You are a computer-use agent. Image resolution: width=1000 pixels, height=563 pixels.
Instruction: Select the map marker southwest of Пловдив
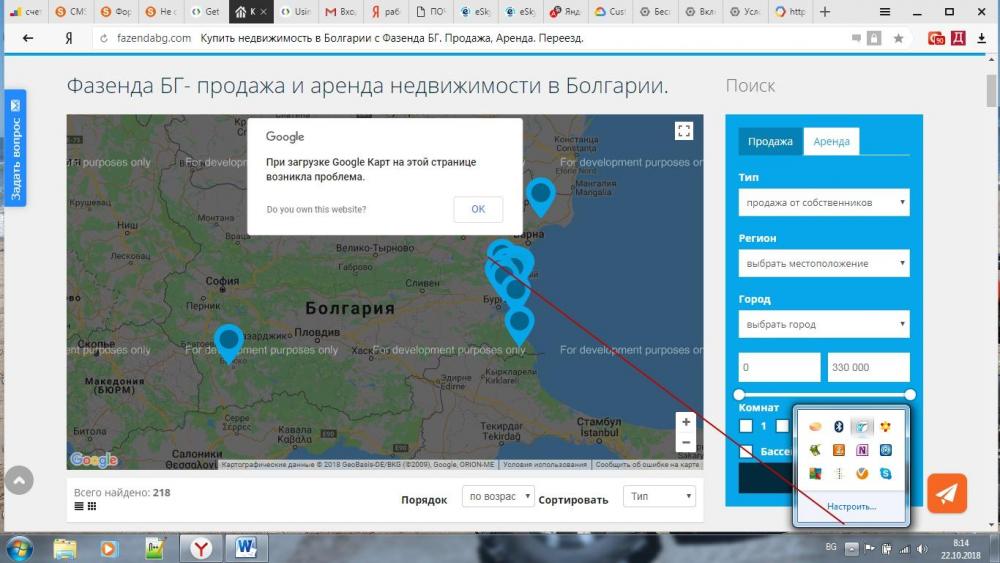[228, 343]
